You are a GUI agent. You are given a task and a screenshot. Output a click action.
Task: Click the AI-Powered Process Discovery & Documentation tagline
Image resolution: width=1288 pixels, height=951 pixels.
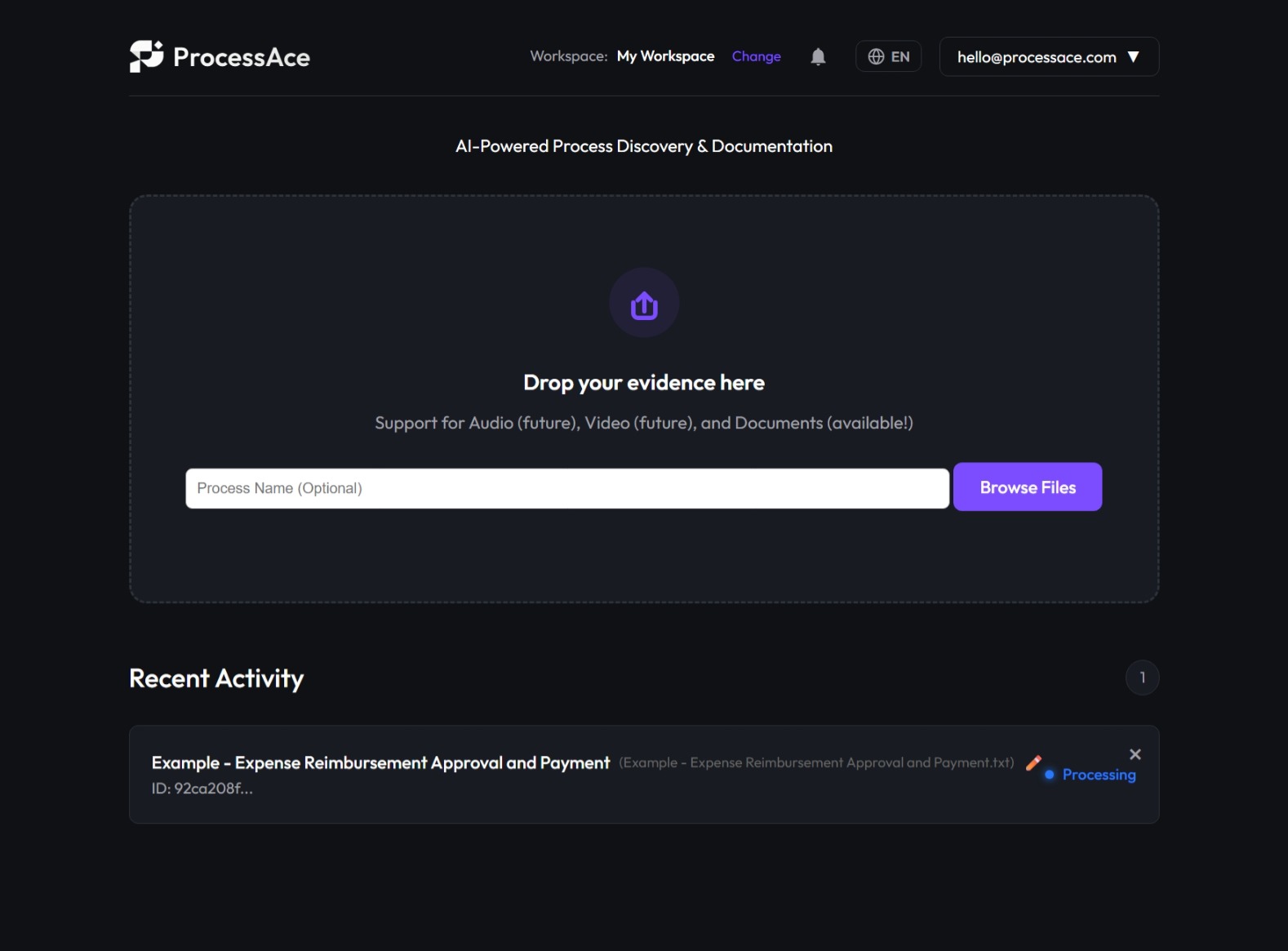pyautogui.click(x=644, y=146)
